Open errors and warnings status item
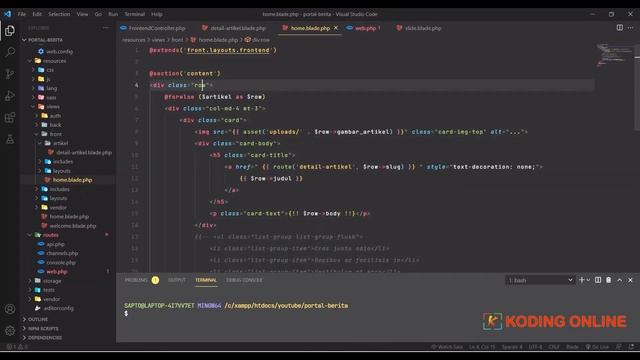 (16, 347)
